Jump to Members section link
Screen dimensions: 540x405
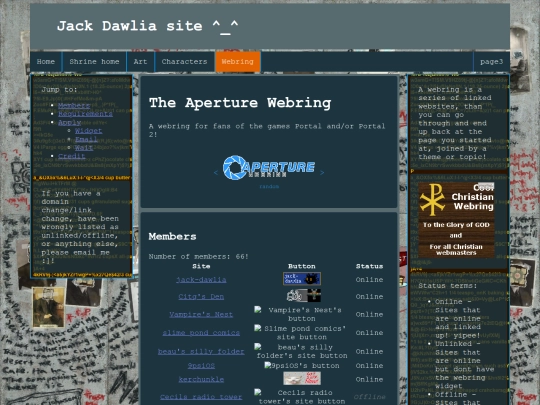pyautogui.click(x=74, y=105)
